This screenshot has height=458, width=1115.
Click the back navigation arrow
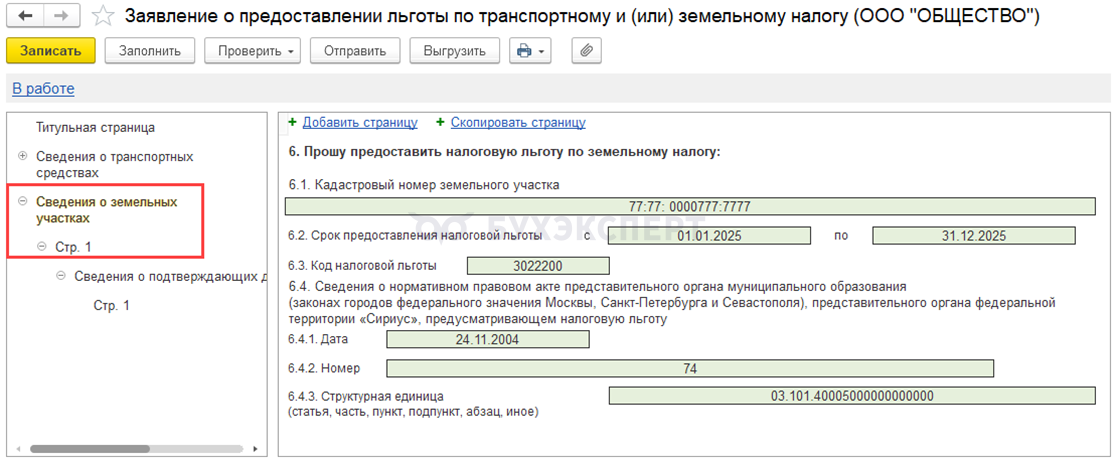click(x=25, y=17)
